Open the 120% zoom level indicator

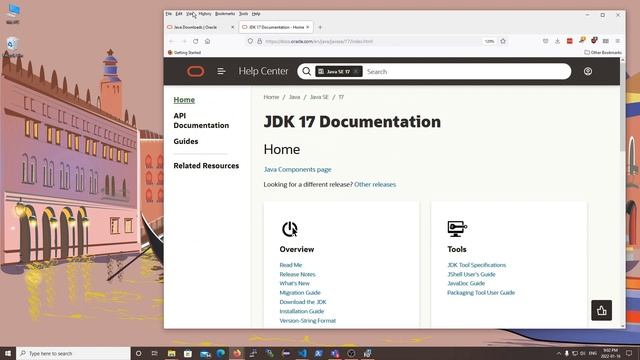489,41
